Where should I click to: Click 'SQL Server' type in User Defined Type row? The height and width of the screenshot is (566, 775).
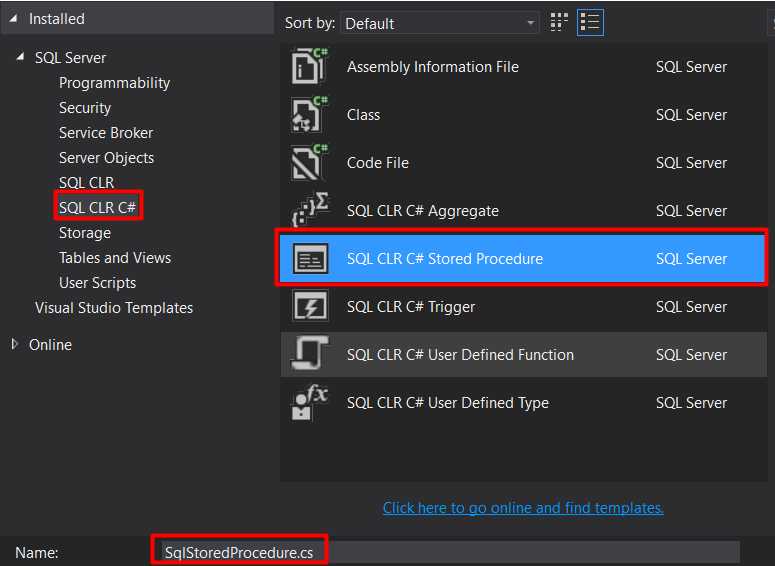(x=691, y=402)
